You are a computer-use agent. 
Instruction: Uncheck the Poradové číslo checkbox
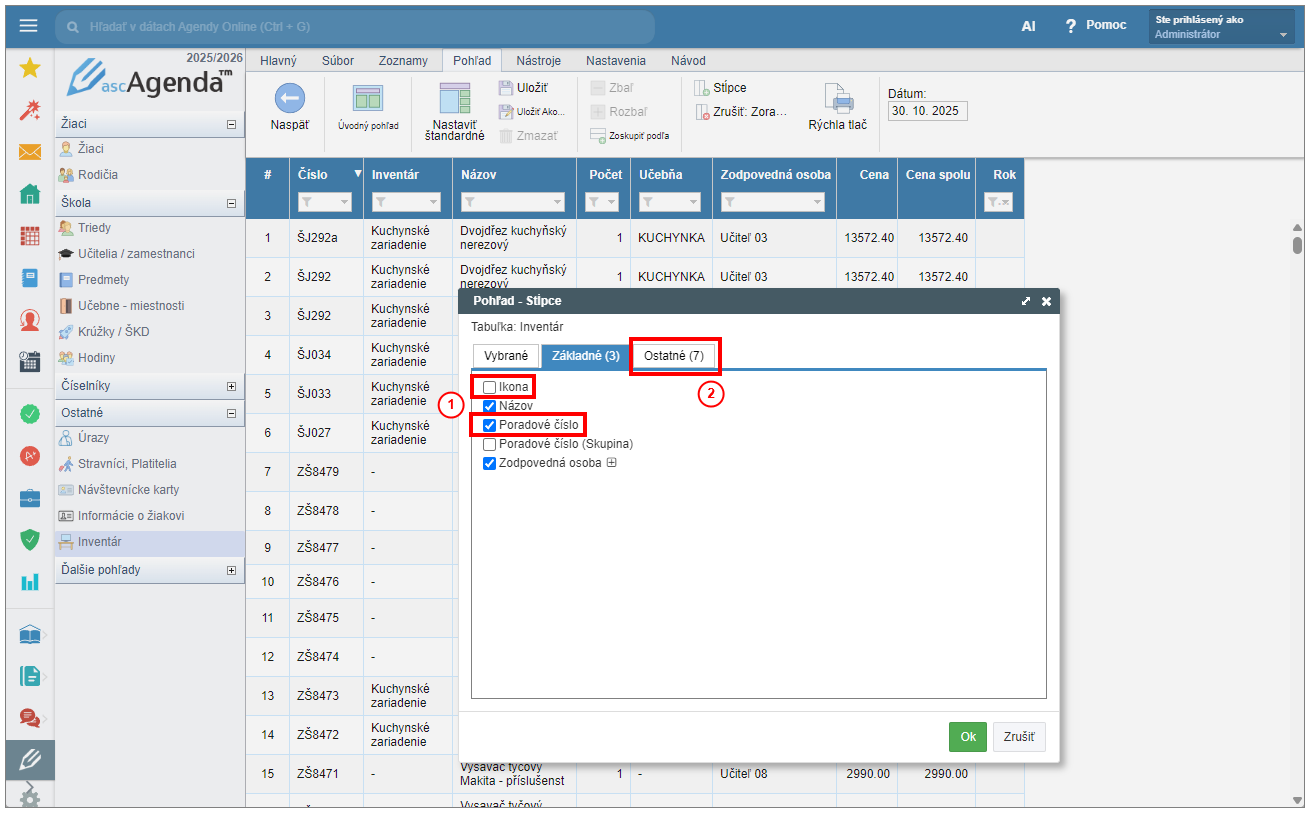pos(490,425)
